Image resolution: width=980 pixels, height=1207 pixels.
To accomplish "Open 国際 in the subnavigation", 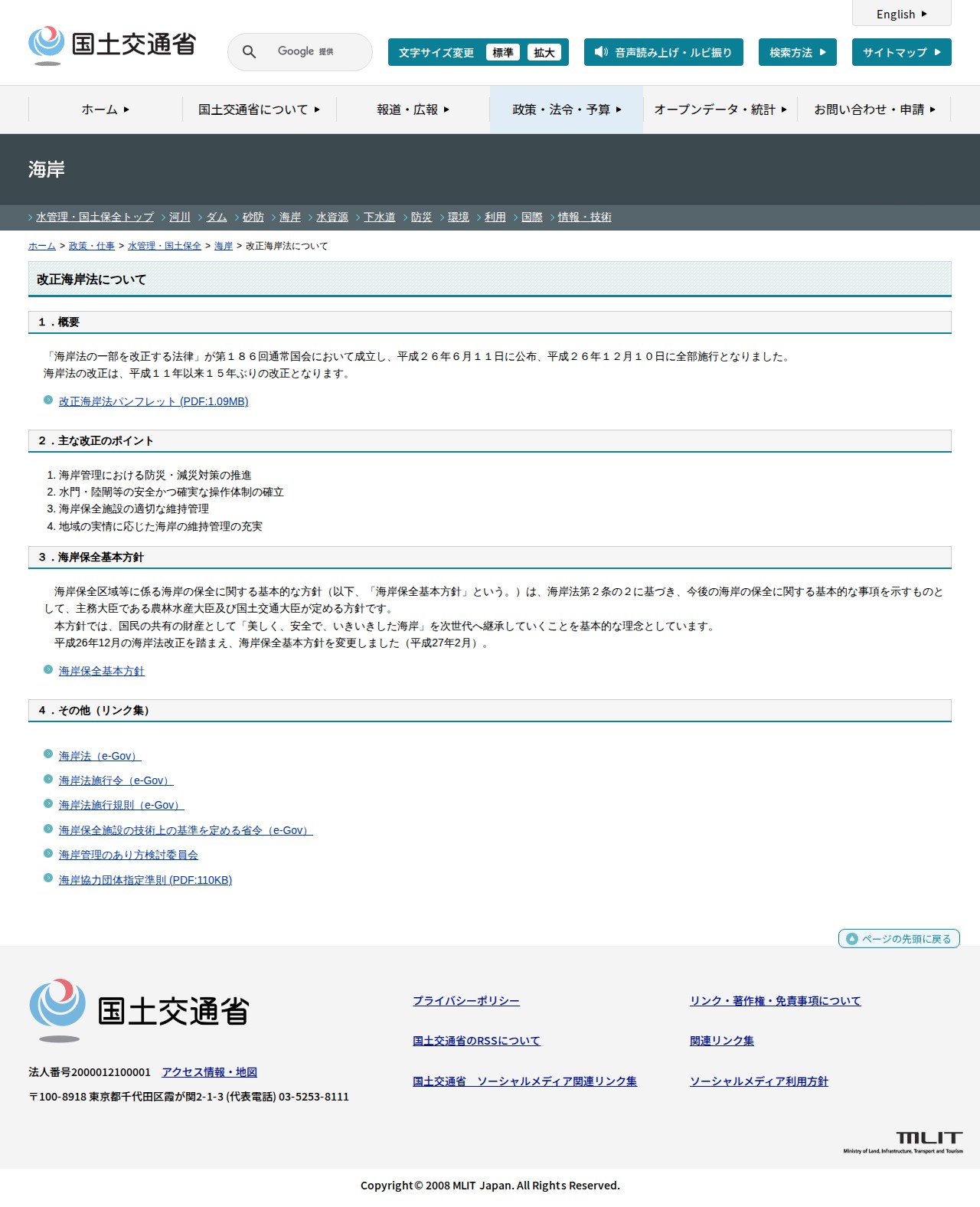I will point(532,218).
